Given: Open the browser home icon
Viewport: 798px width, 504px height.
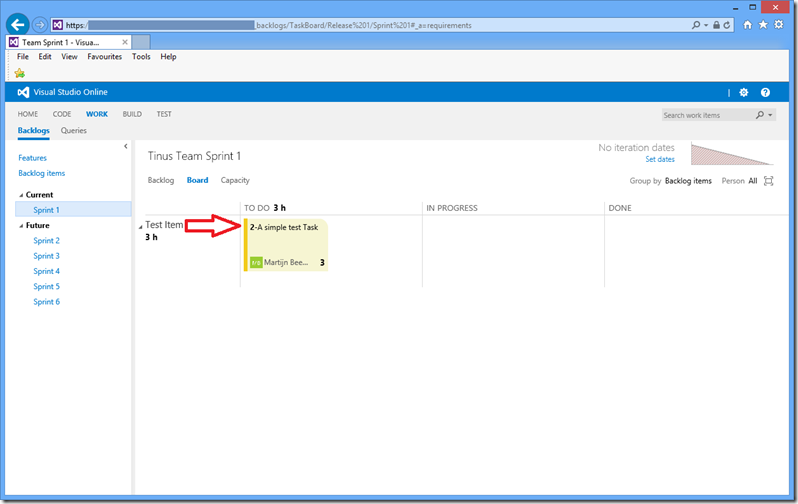Looking at the screenshot, I should point(748,24).
